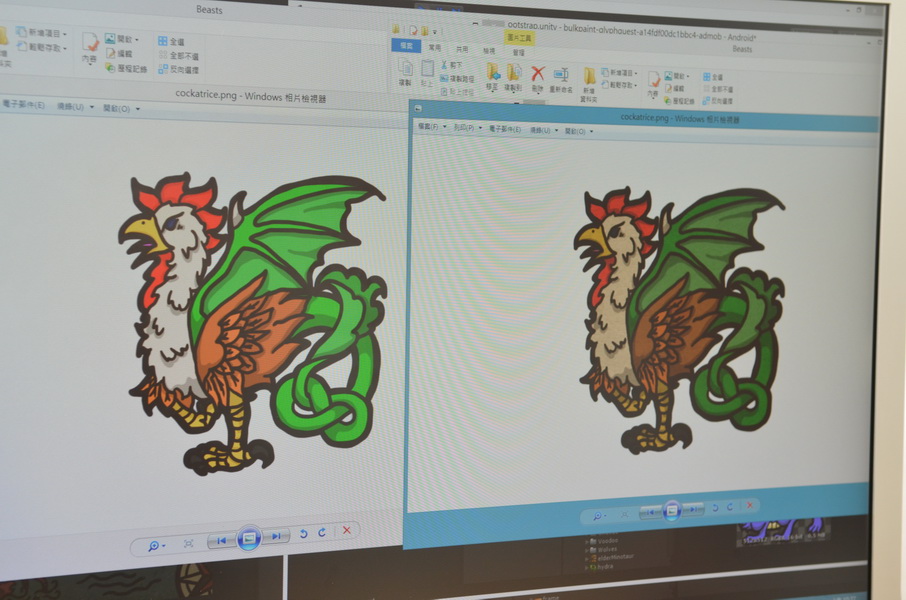Start slideshow in the front photo viewer
The width and height of the screenshot is (906, 600).
pyautogui.click(x=672, y=510)
